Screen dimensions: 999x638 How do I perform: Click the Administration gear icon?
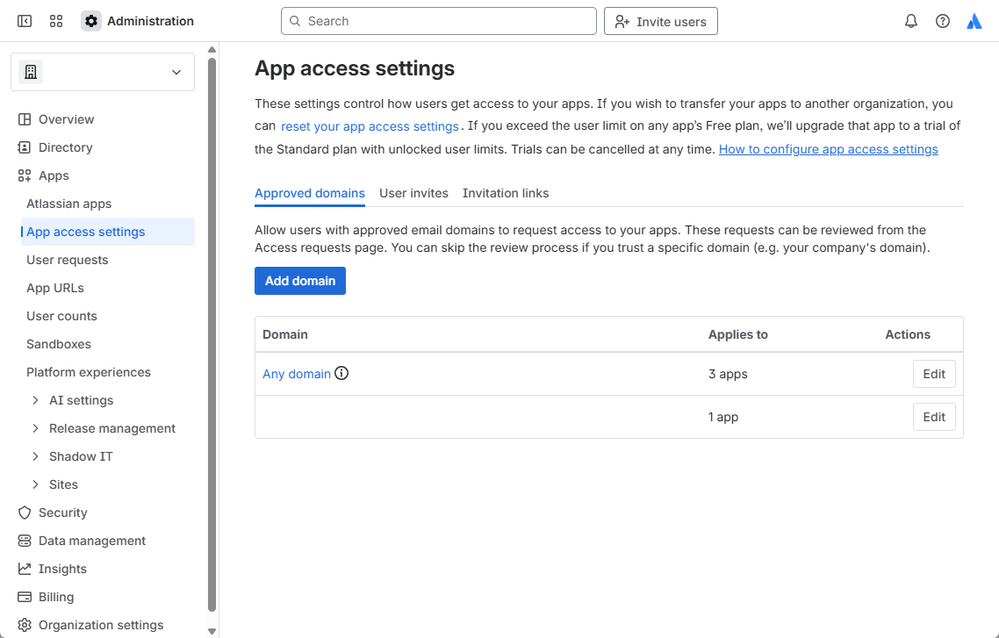pyautogui.click(x=91, y=21)
